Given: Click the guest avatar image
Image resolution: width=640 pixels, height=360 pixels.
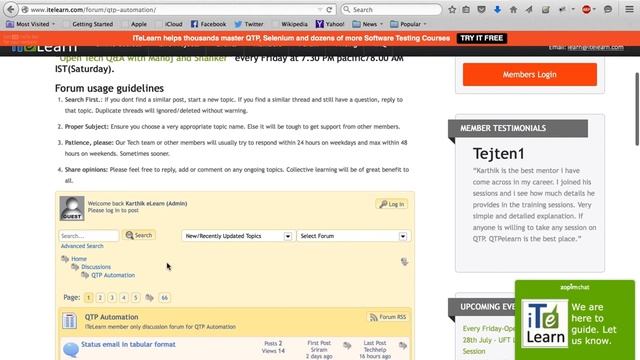Looking at the screenshot, I should pos(72,208).
